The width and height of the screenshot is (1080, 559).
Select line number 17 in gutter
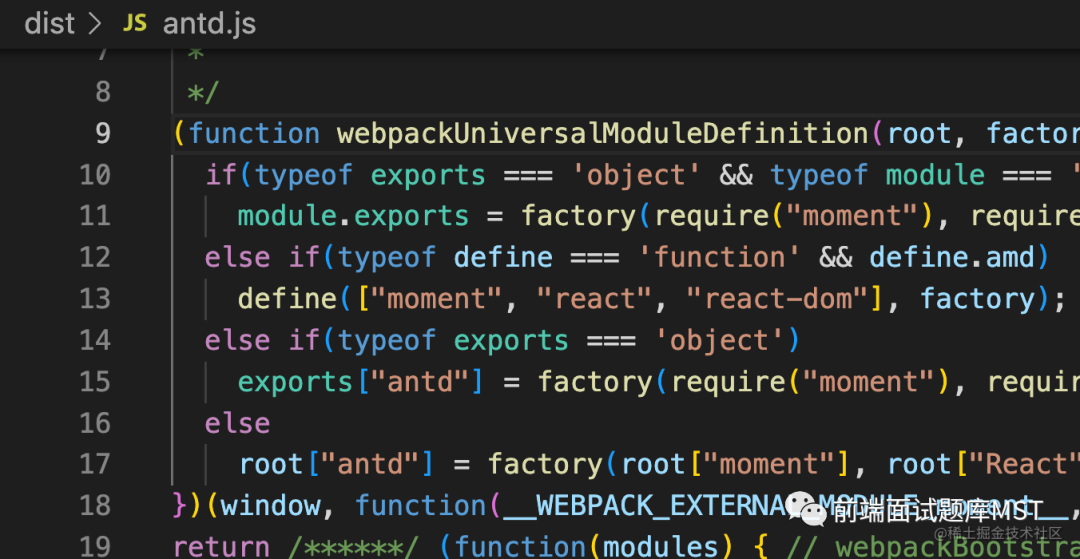(95, 463)
